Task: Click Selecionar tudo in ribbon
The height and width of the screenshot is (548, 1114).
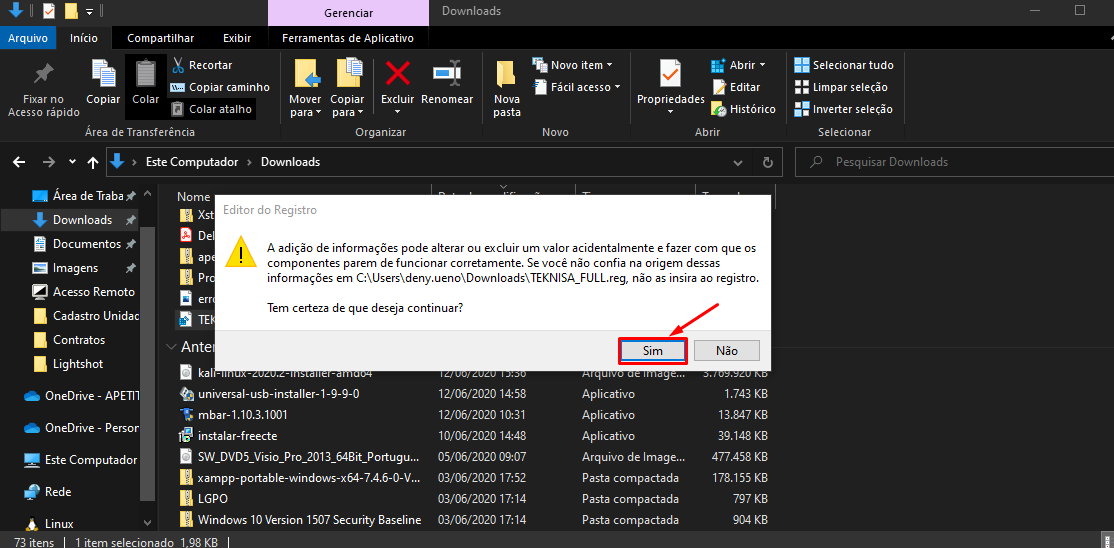Action: [x=843, y=65]
